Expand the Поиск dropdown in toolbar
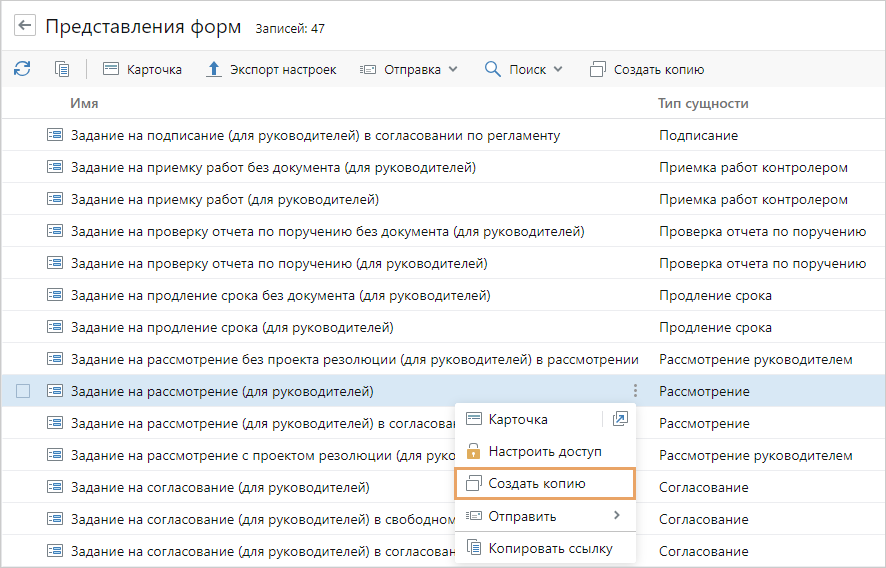This screenshot has height=568, width=886. click(x=523, y=69)
